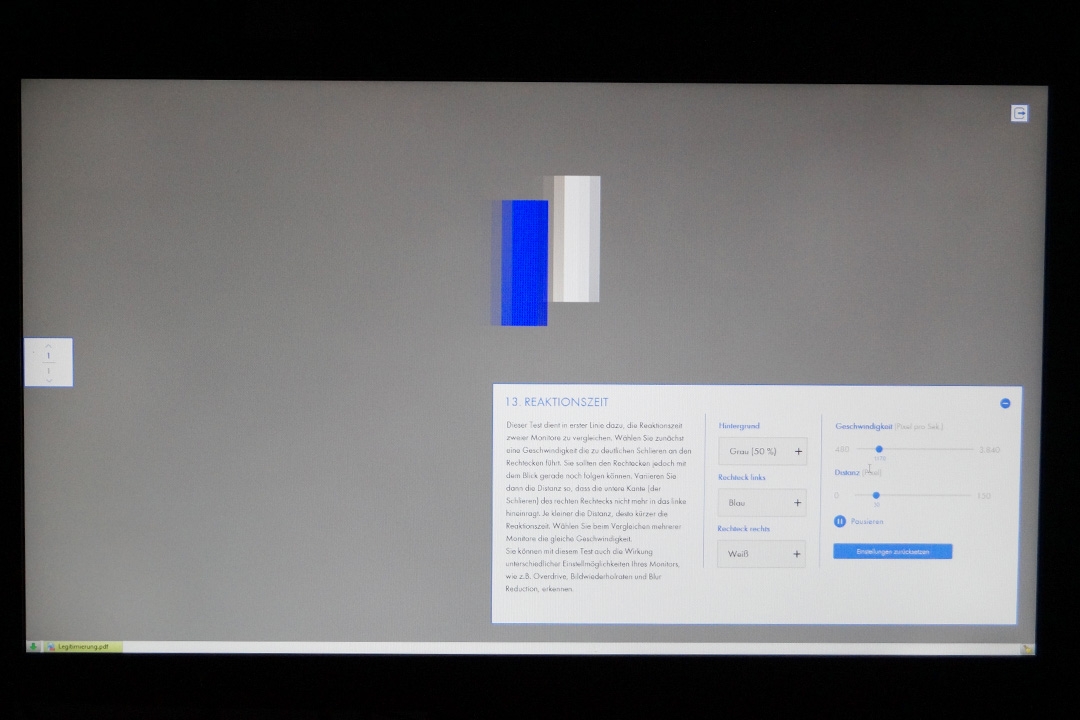Click the exit test icon at top right

pyautogui.click(x=1019, y=113)
